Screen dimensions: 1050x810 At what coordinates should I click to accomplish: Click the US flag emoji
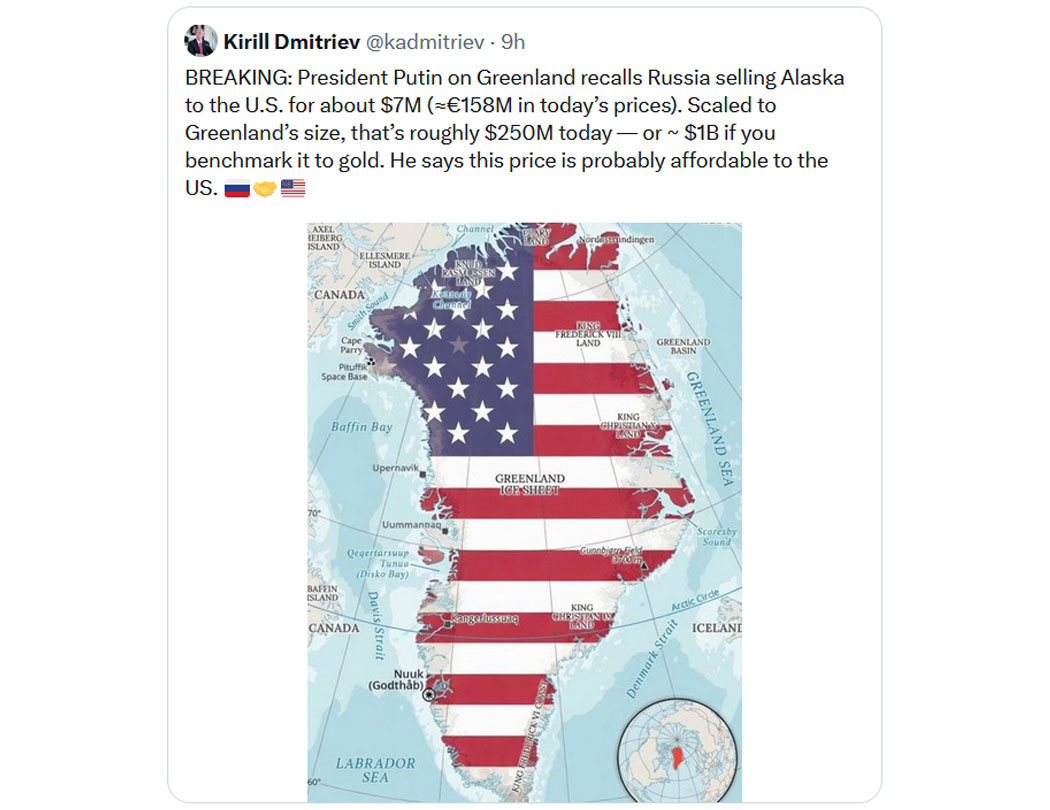[x=293, y=187]
